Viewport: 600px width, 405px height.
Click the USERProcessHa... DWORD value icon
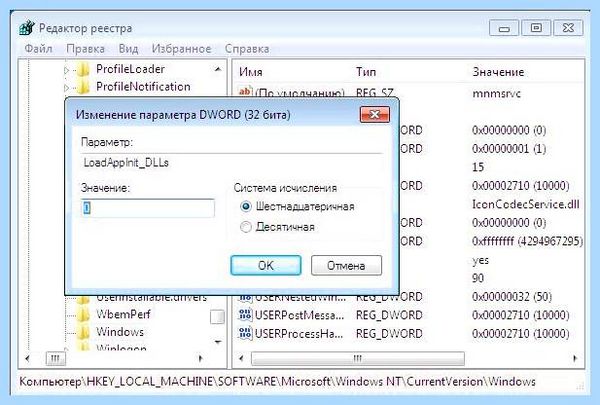(x=245, y=333)
